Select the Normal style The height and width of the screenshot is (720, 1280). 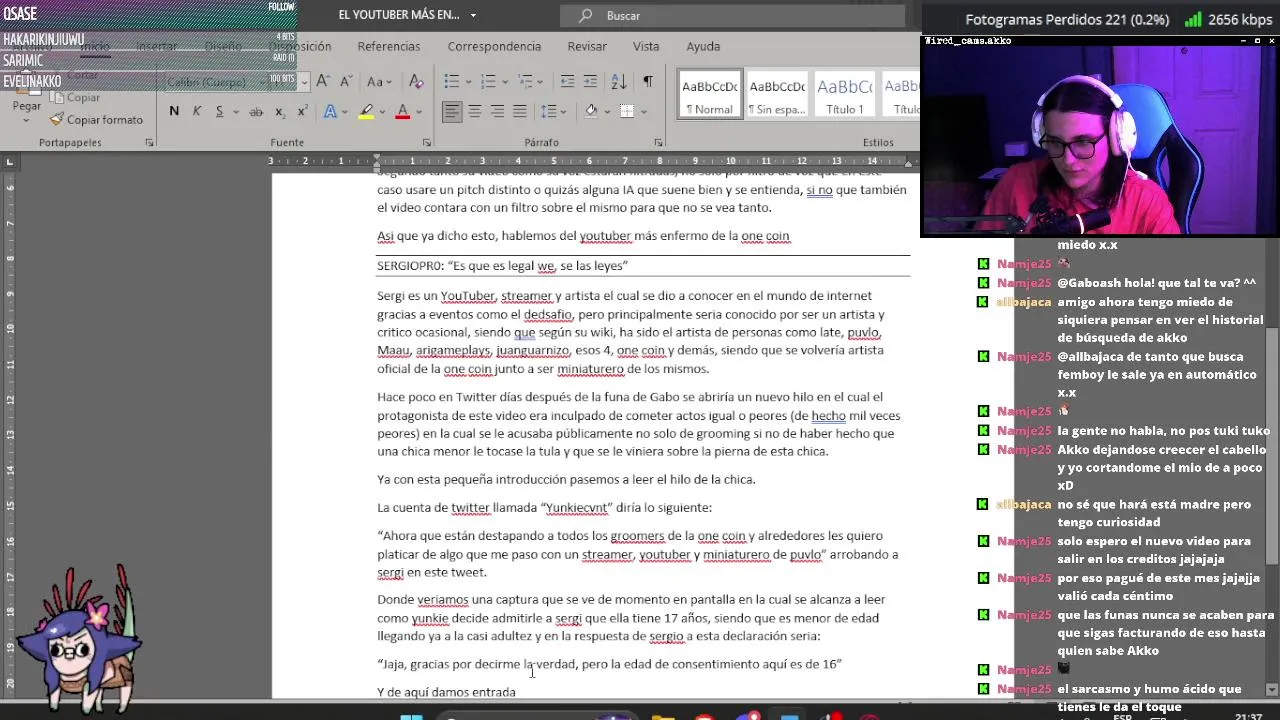tap(709, 95)
